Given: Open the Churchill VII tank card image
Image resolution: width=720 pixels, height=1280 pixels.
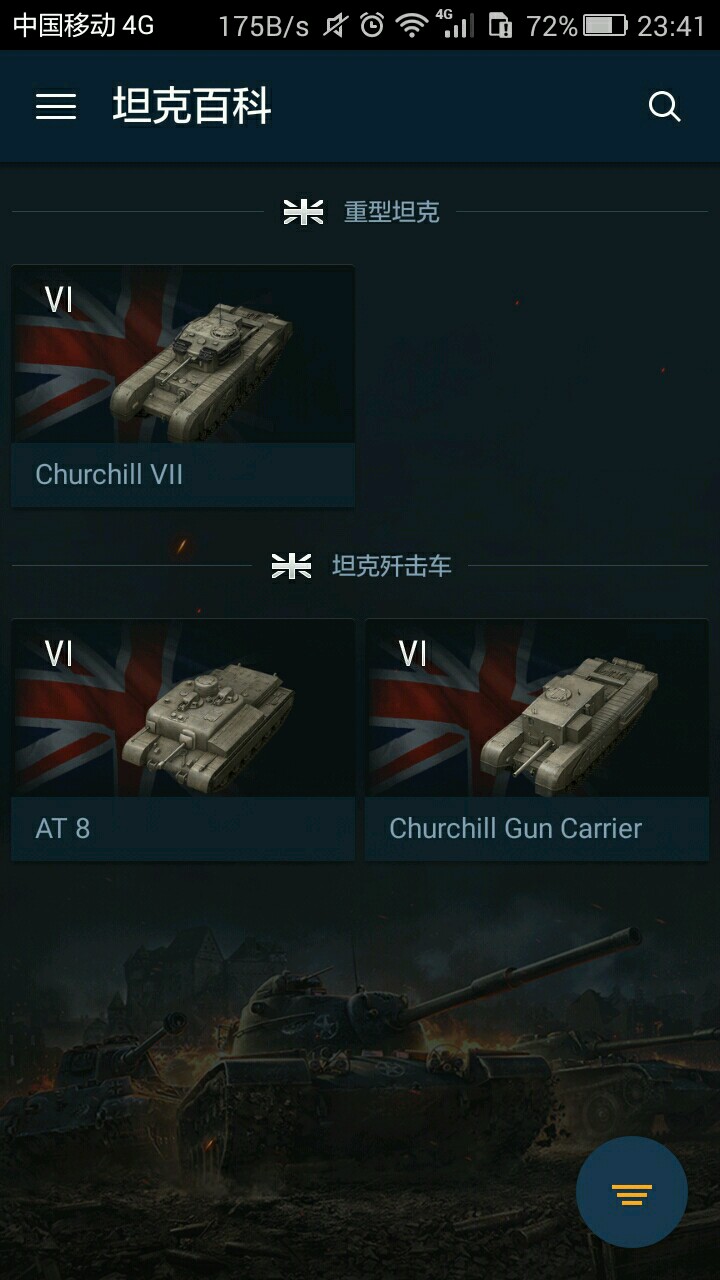Looking at the screenshot, I should click(x=183, y=354).
